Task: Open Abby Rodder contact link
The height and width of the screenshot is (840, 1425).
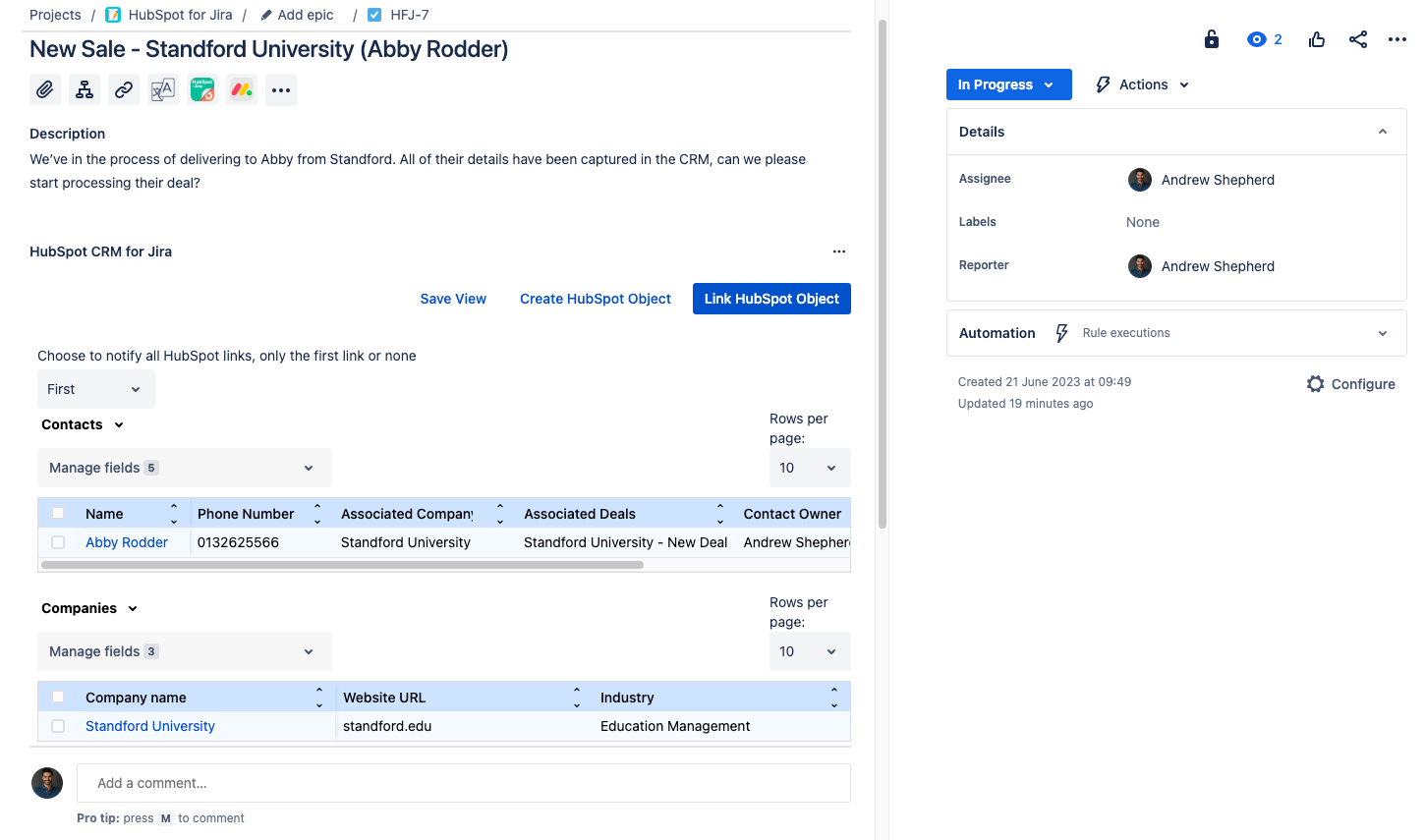Action: click(x=127, y=542)
